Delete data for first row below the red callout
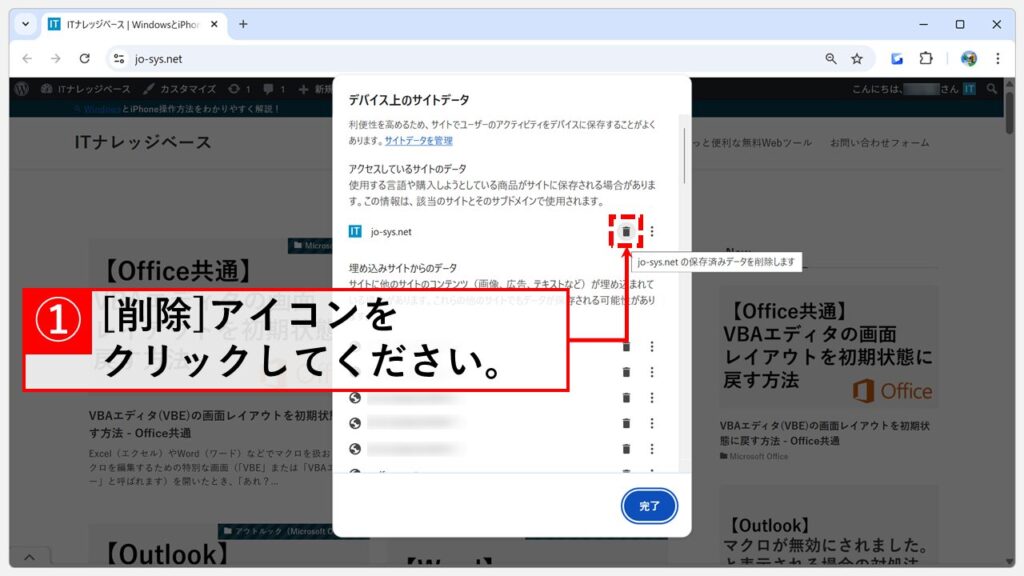Viewport: 1024px width, 576px height. point(626,397)
